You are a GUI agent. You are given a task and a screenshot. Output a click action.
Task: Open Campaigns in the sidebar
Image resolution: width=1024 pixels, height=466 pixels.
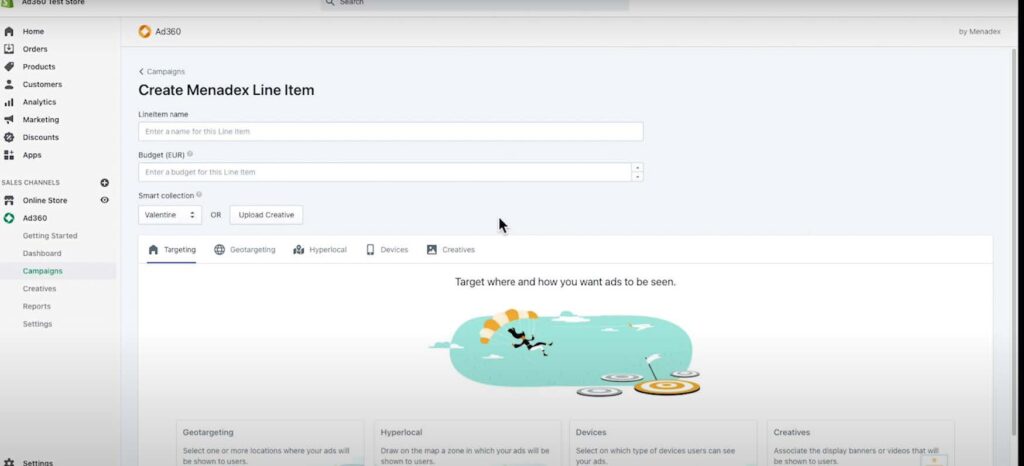click(x=42, y=271)
